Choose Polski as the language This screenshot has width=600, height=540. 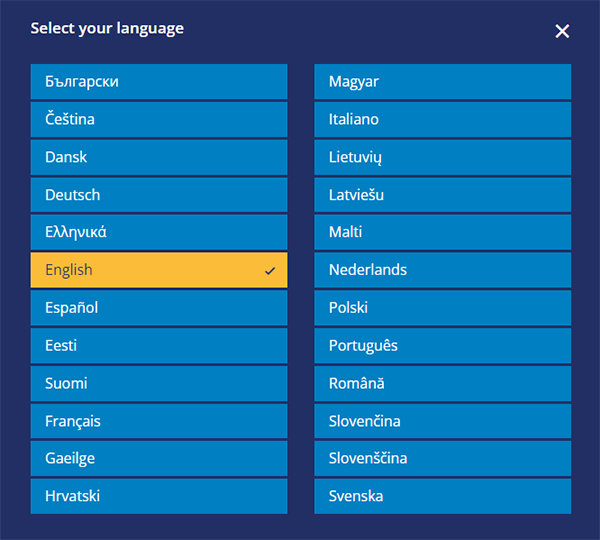click(x=442, y=308)
